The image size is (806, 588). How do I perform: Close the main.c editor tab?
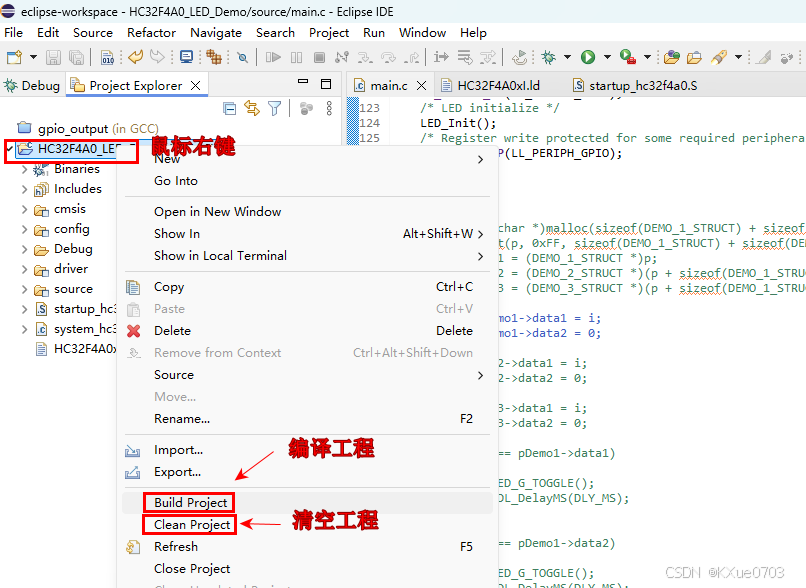[x=422, y=85]
